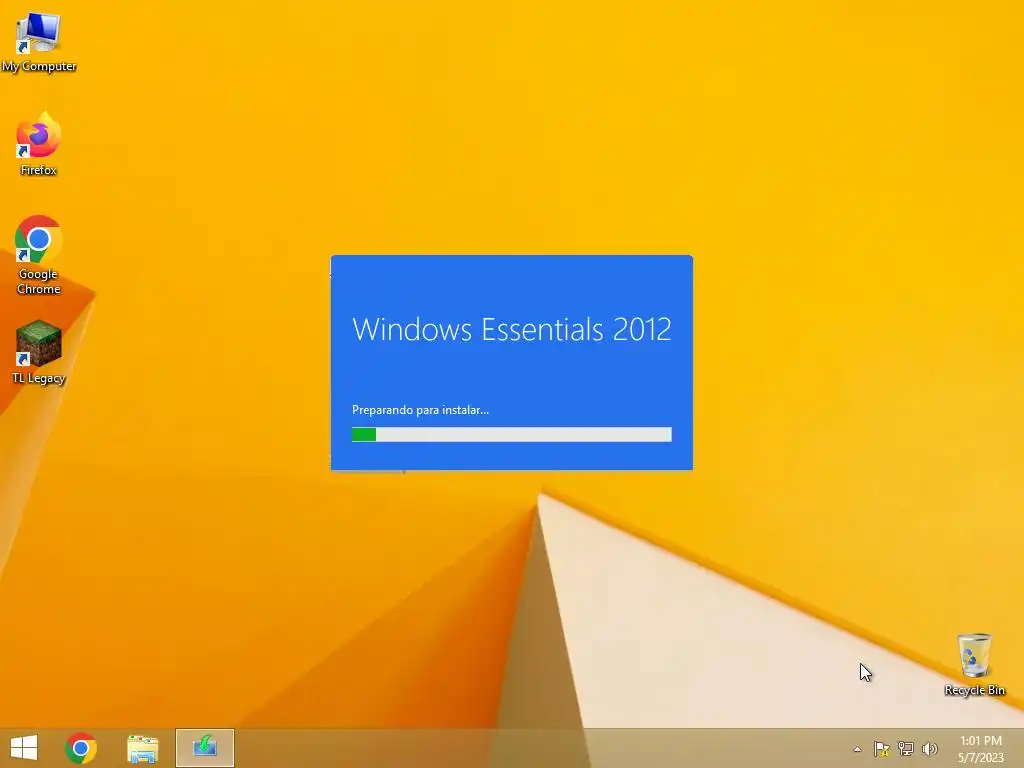This screenshot has width=1024, height=768.
Task: Open the Recycle Bin on the desktop
Action: [974, 664]
